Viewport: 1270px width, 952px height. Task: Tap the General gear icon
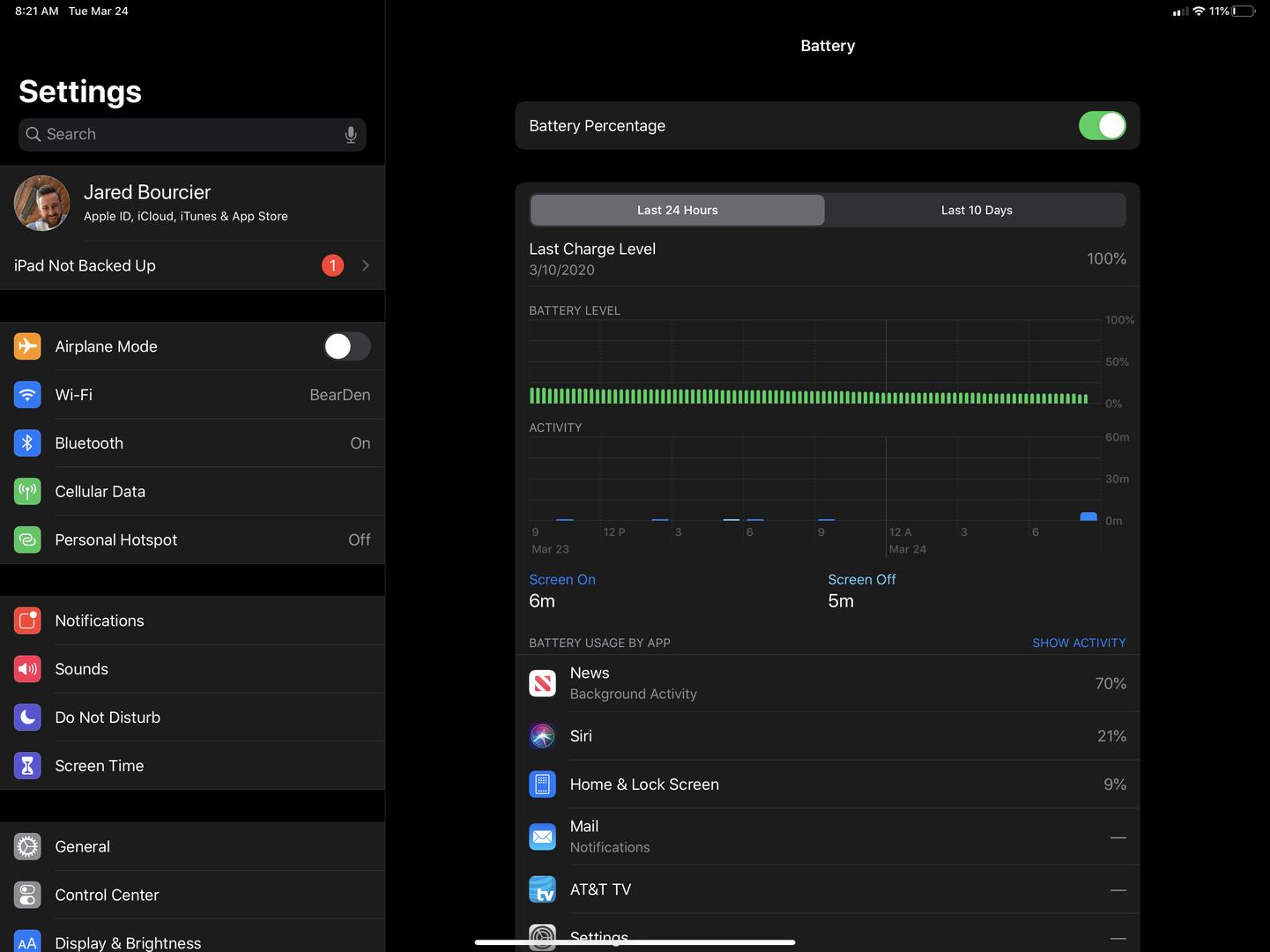click(x=27, y=846)
